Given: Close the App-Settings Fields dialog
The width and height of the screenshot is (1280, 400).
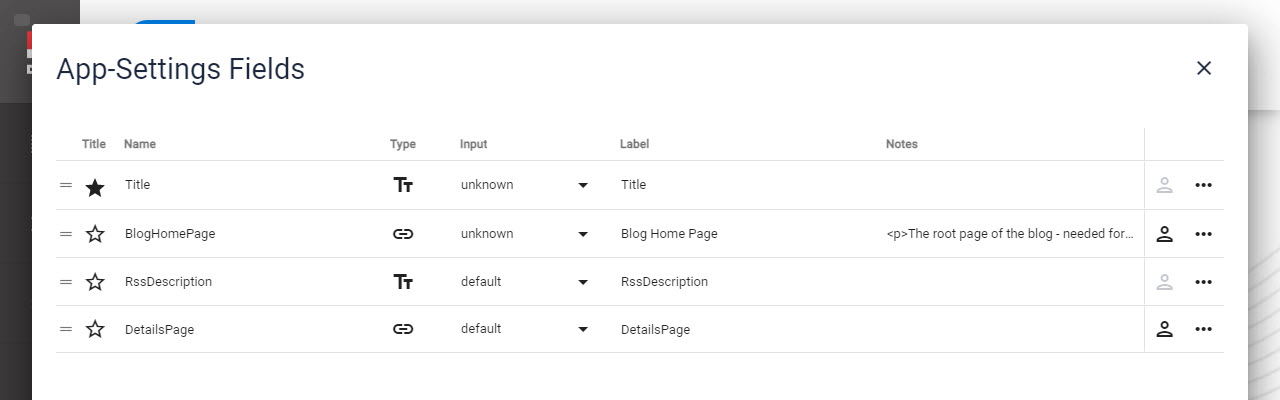Looking at the screenshot, I should point(1204,68).
